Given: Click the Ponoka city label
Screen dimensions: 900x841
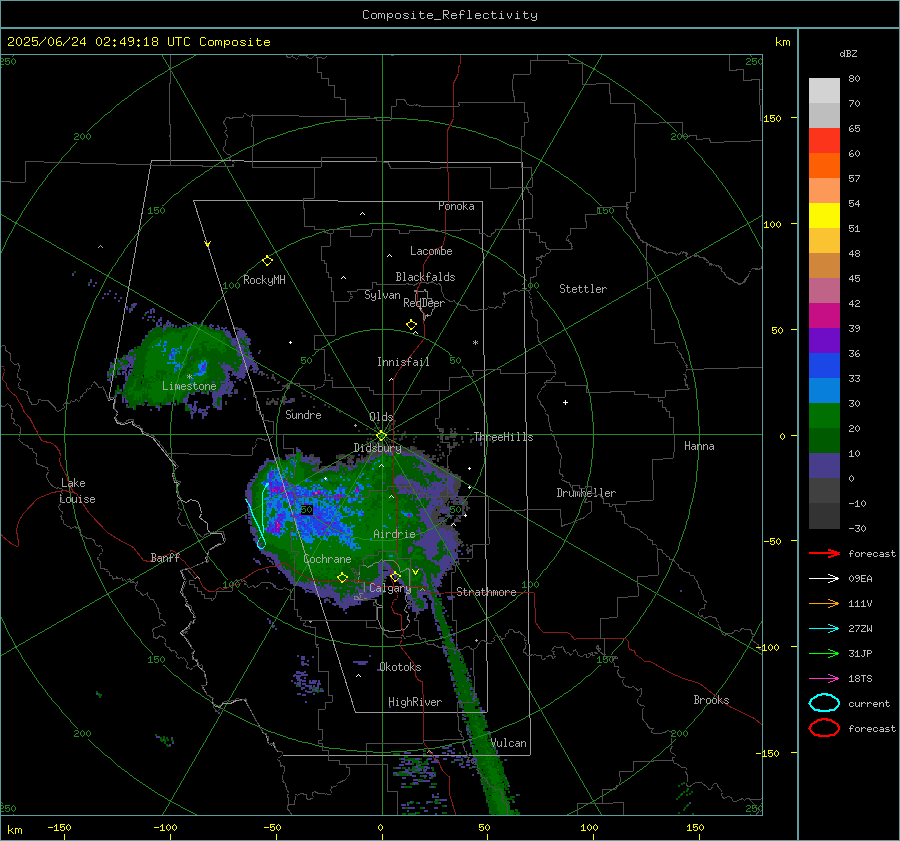Looking at the screenshot, I should pos(456,206).
